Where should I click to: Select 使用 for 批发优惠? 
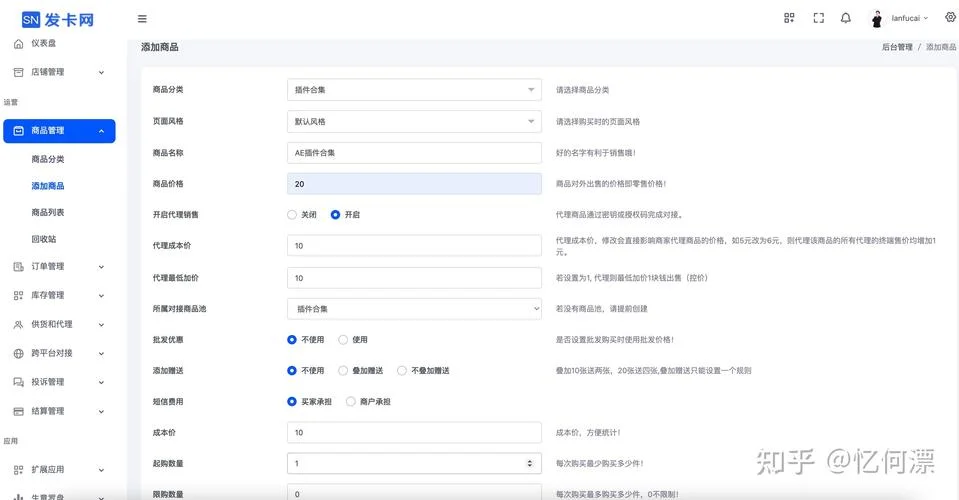pyautogui.click(x=343, y=339)
